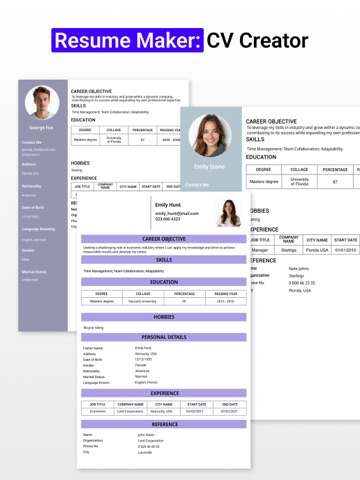Click purple 'SKILLS' bar in Emily Hunt resume
The image size is (360, 480).
164,260
